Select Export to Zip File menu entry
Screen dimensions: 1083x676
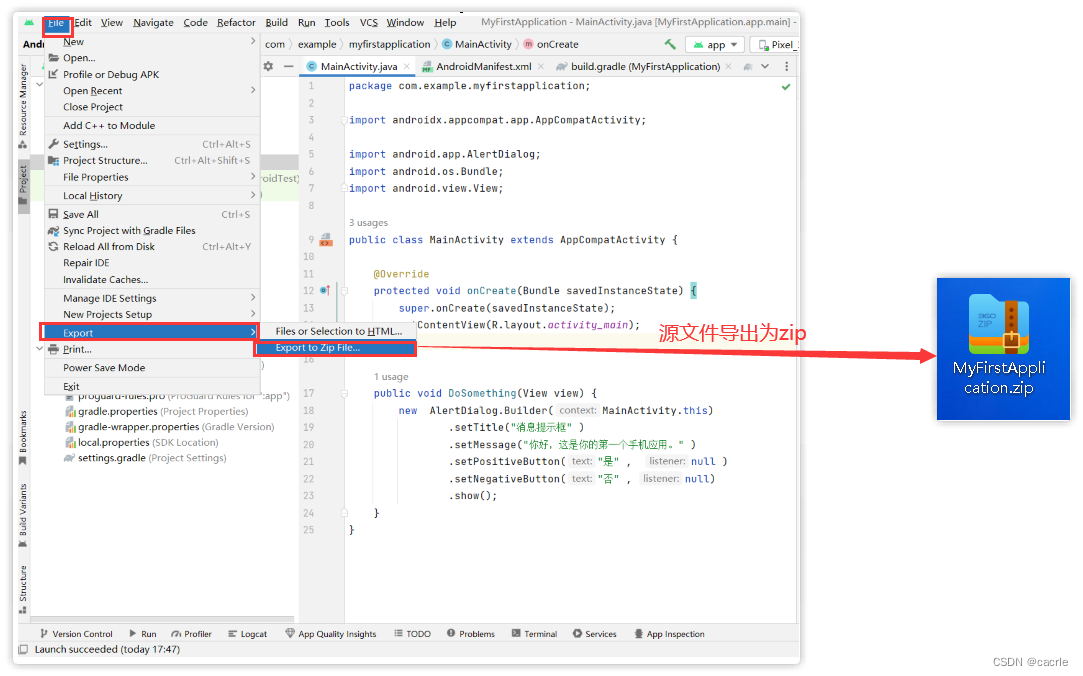pyautogui.click(x=336, y=348)
